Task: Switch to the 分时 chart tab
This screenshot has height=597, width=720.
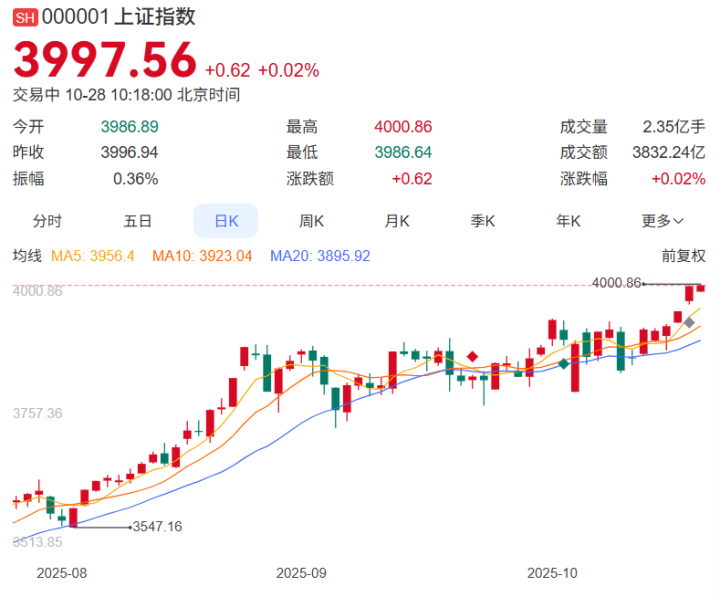Action: click(47, 221)
